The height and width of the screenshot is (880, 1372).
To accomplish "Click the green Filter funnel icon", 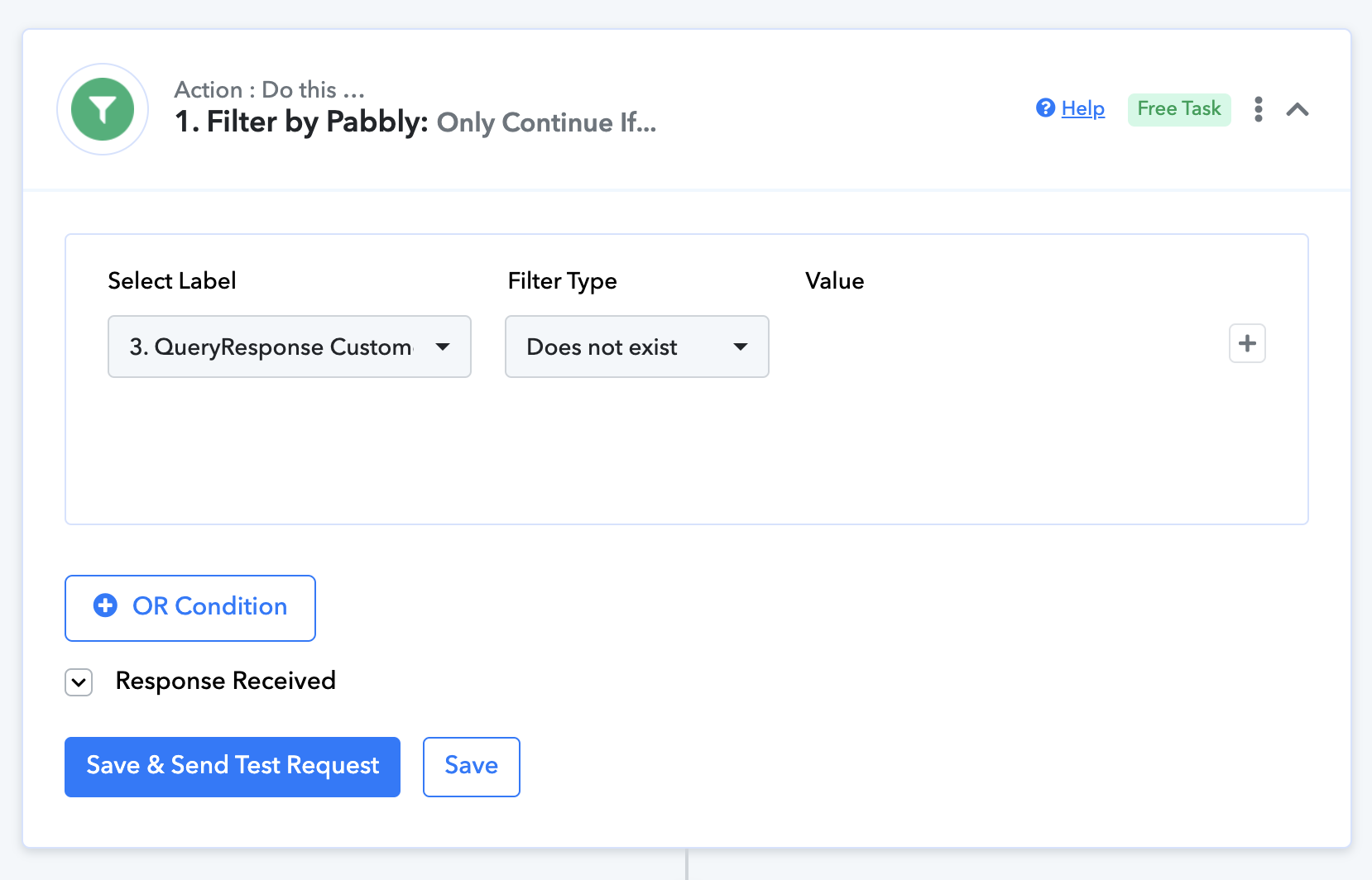I will [x=103, y=109].
